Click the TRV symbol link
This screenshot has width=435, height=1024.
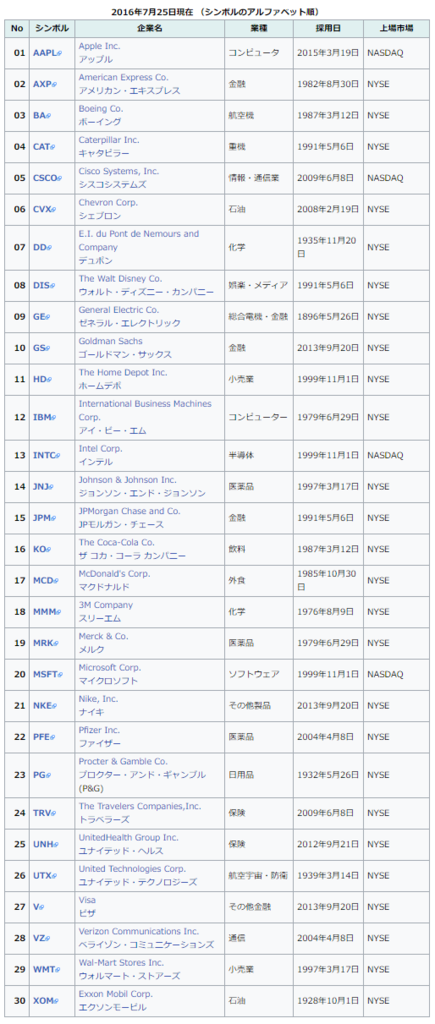(x=44, y=813)
